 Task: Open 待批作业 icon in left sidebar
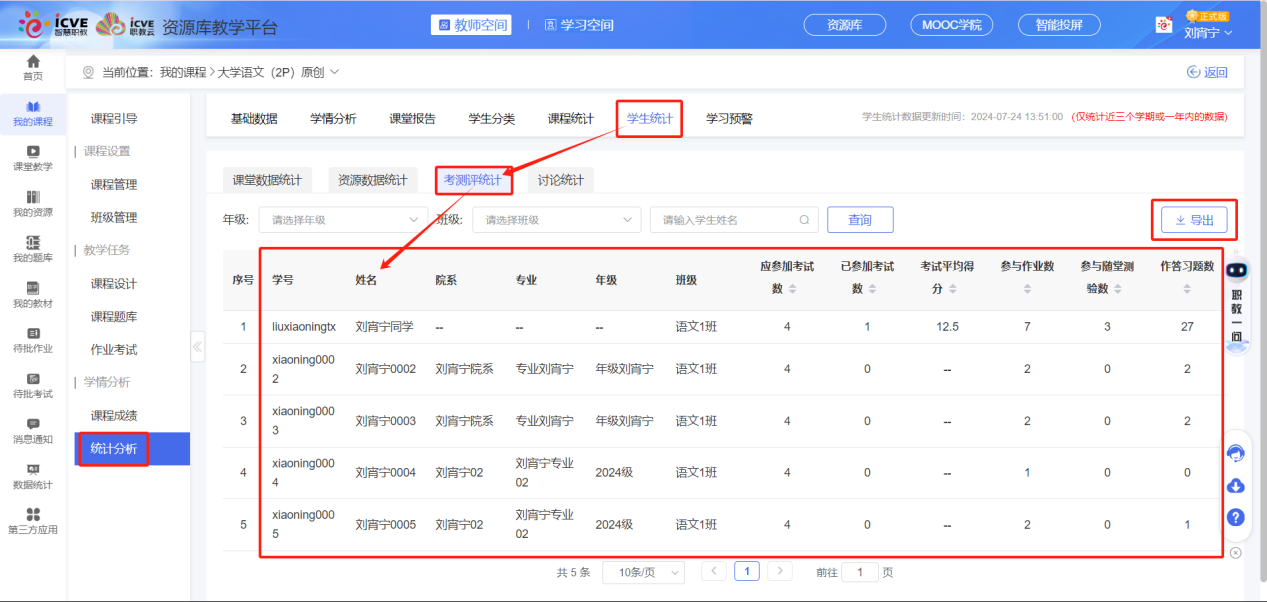(33, 334)
